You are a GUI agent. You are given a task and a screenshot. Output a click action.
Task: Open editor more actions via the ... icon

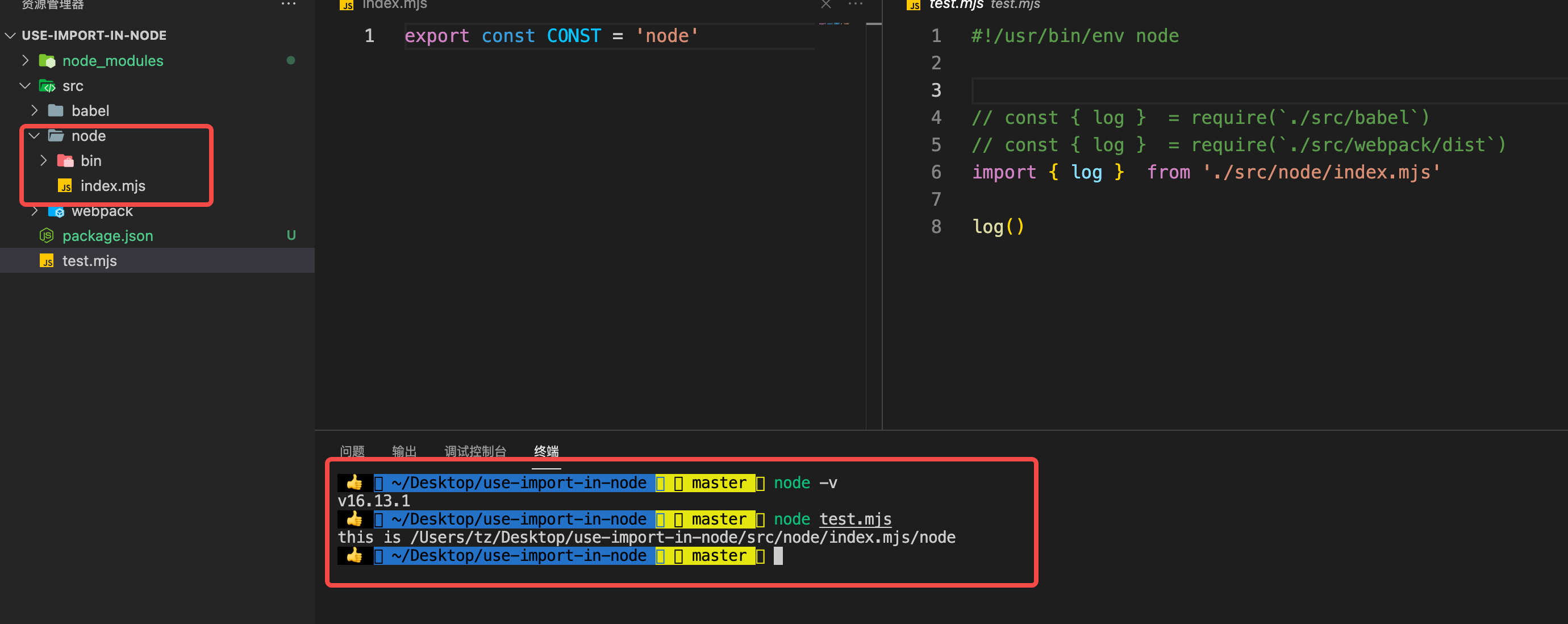(855, 4)
